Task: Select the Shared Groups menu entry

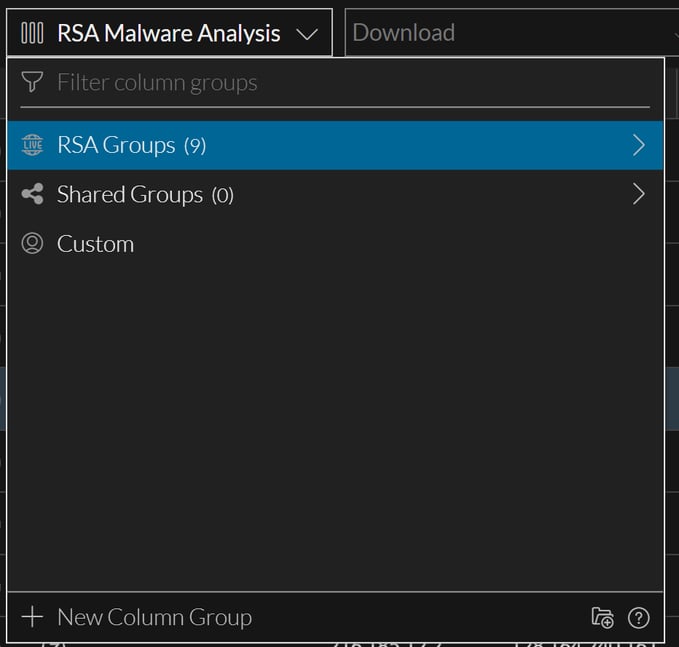Action: pos(129,194)
